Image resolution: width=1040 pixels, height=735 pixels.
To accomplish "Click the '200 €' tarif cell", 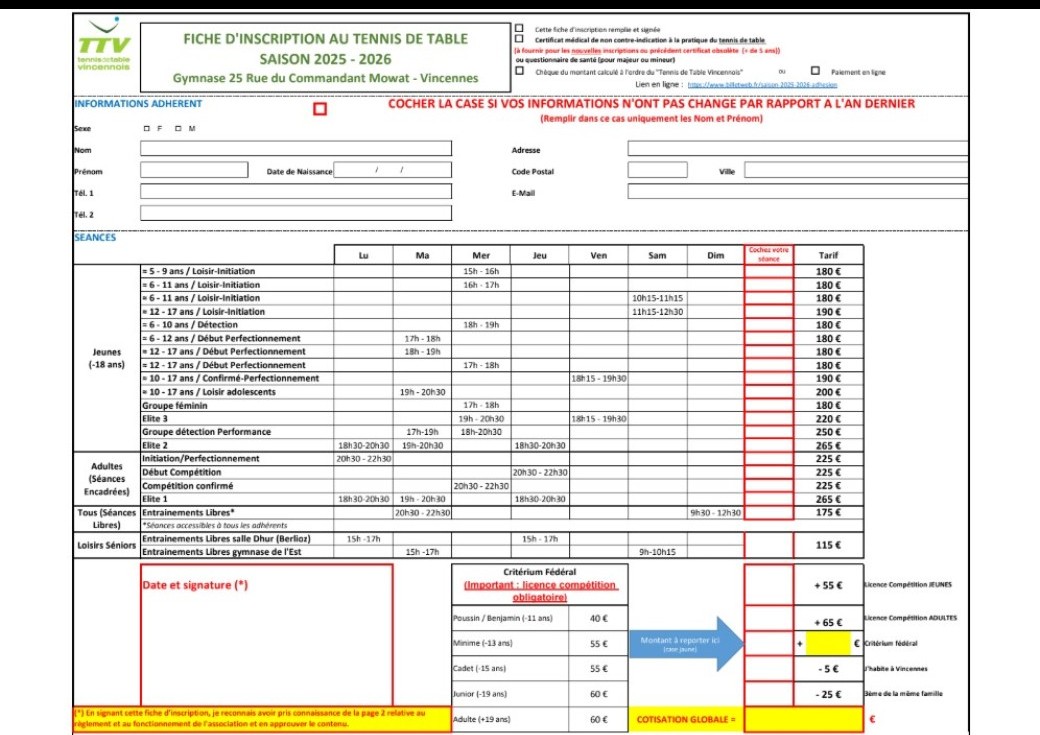I will point(828,392).
